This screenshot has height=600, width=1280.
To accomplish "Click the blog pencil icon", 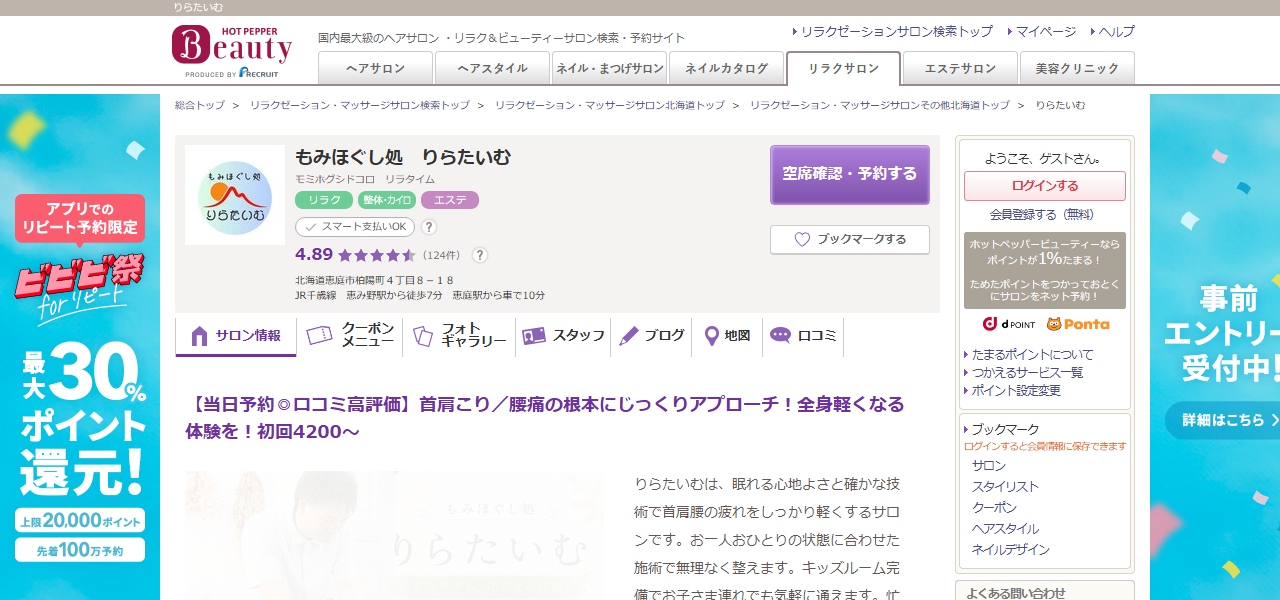I will point(629,336).
